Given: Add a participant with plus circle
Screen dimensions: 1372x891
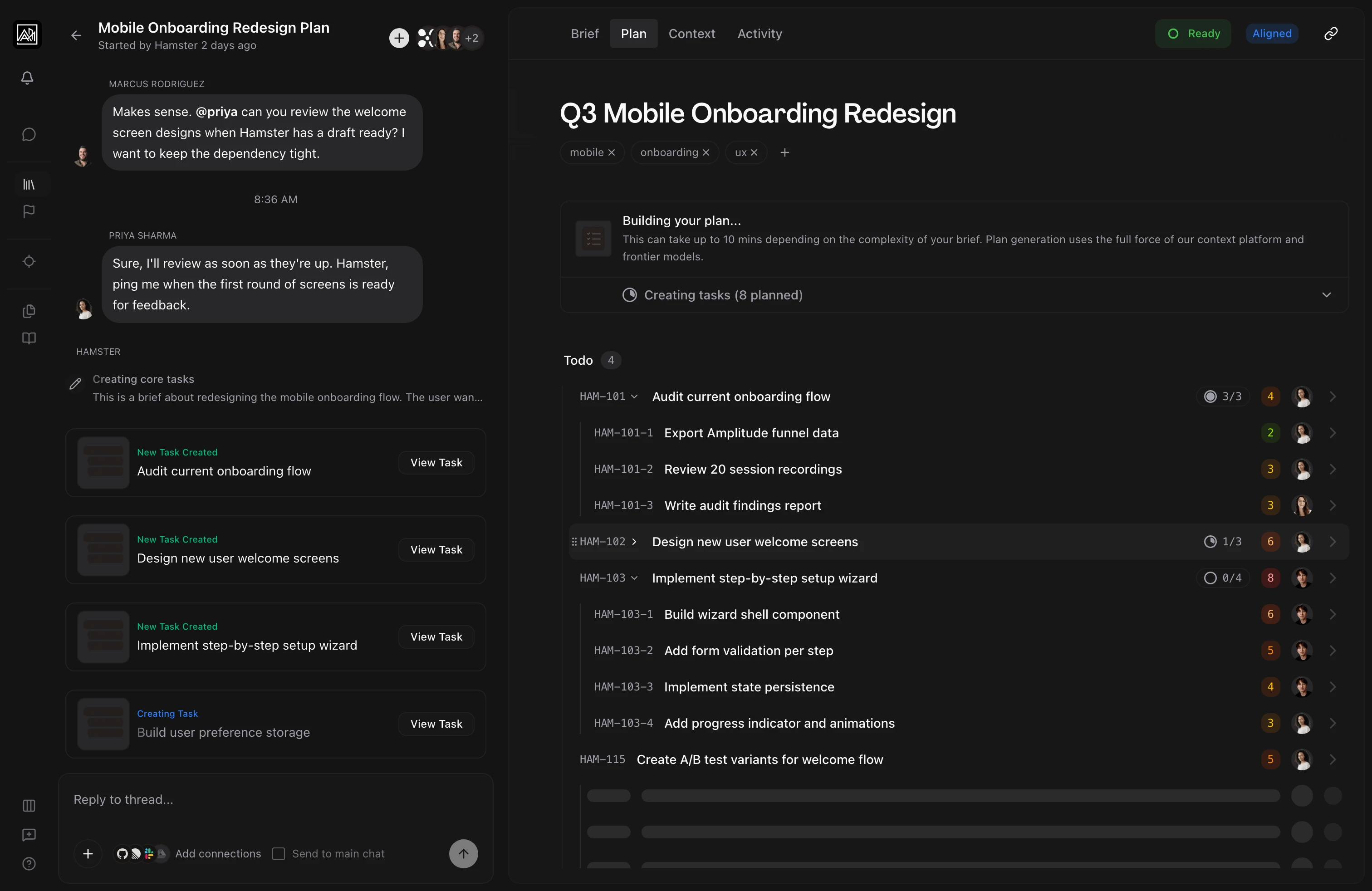Looking at the screenshot, I should click(399, 38).
